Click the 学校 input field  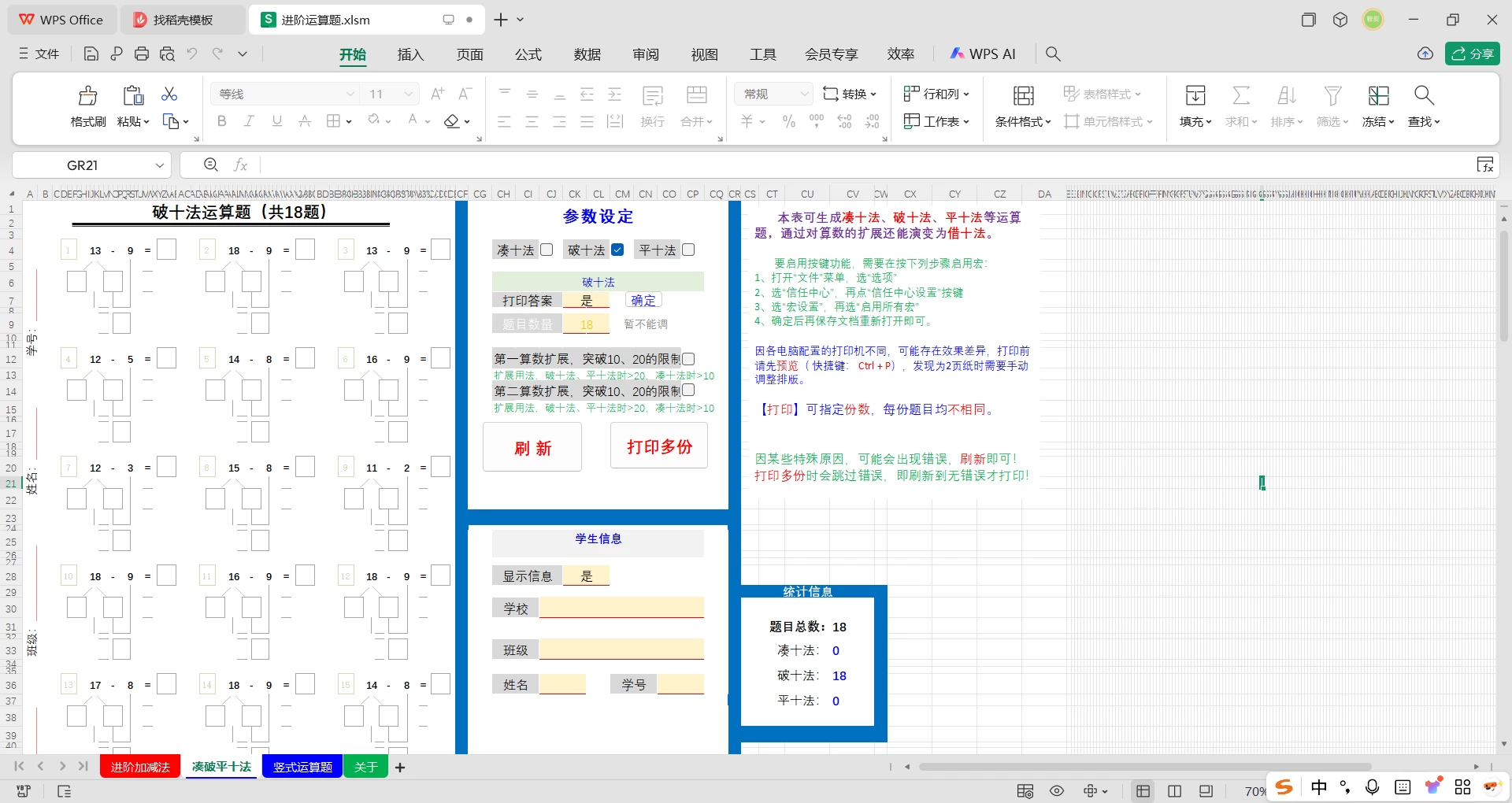click(x=621, y=608)
